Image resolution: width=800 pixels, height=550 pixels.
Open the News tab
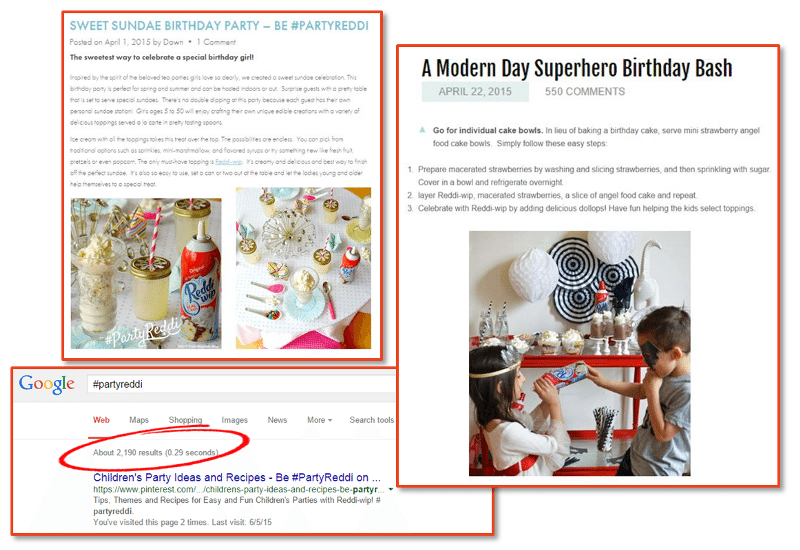[277, 420]
